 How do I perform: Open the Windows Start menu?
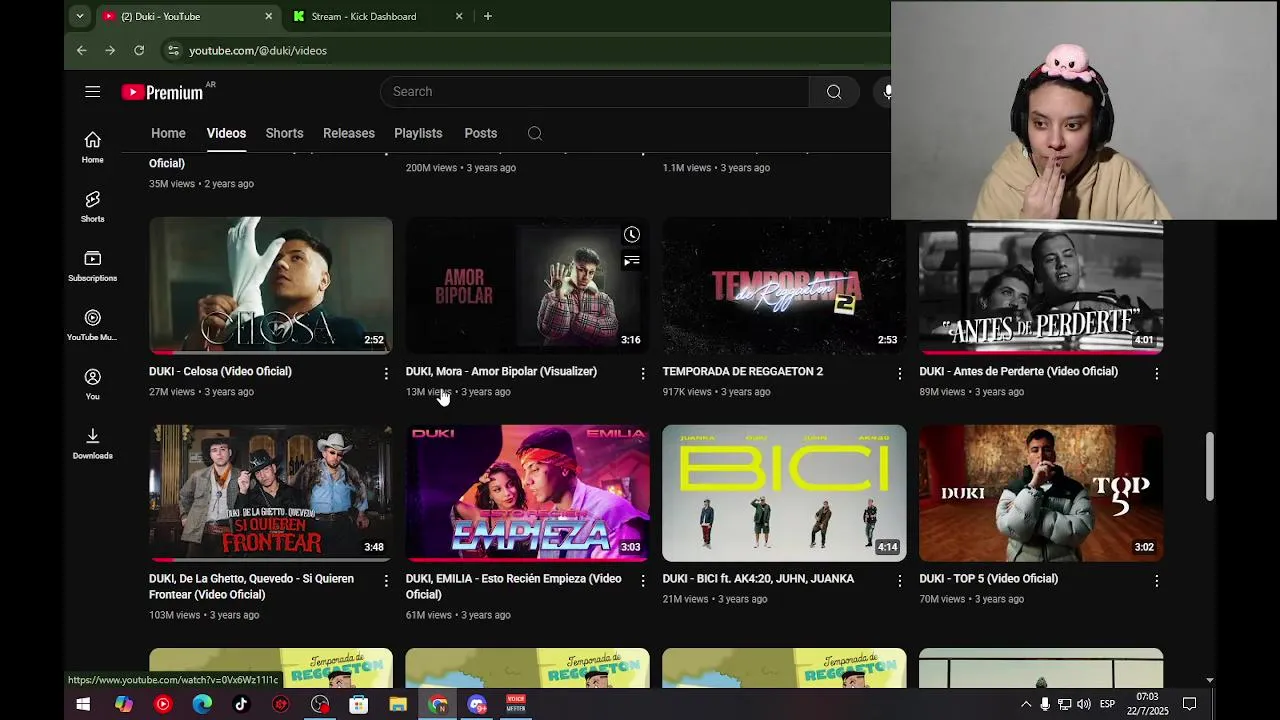pyautogui.click(x=83, y=704)
